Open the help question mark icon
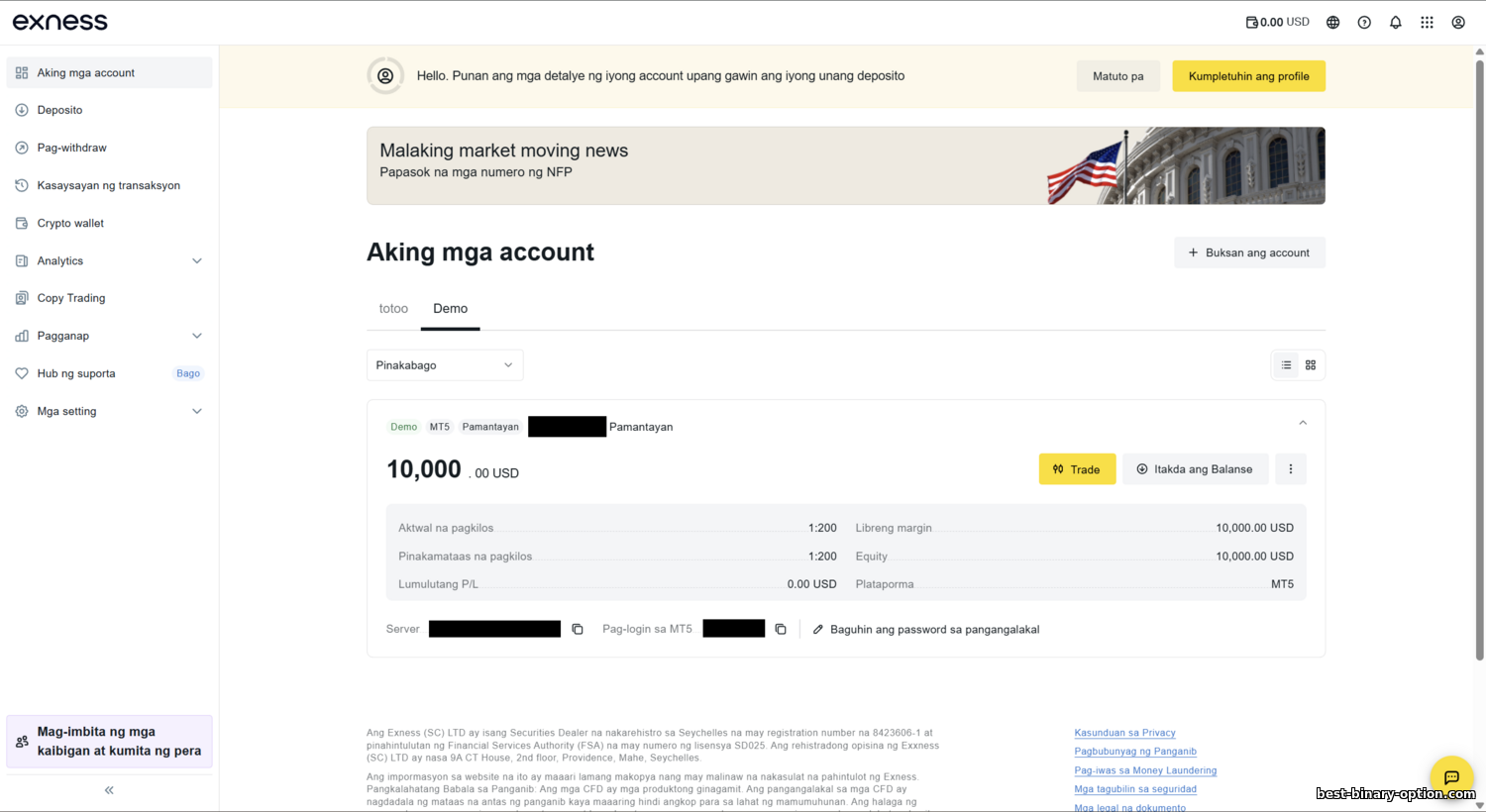This screenshot has width=1486, height=812. coord(1364,23)
